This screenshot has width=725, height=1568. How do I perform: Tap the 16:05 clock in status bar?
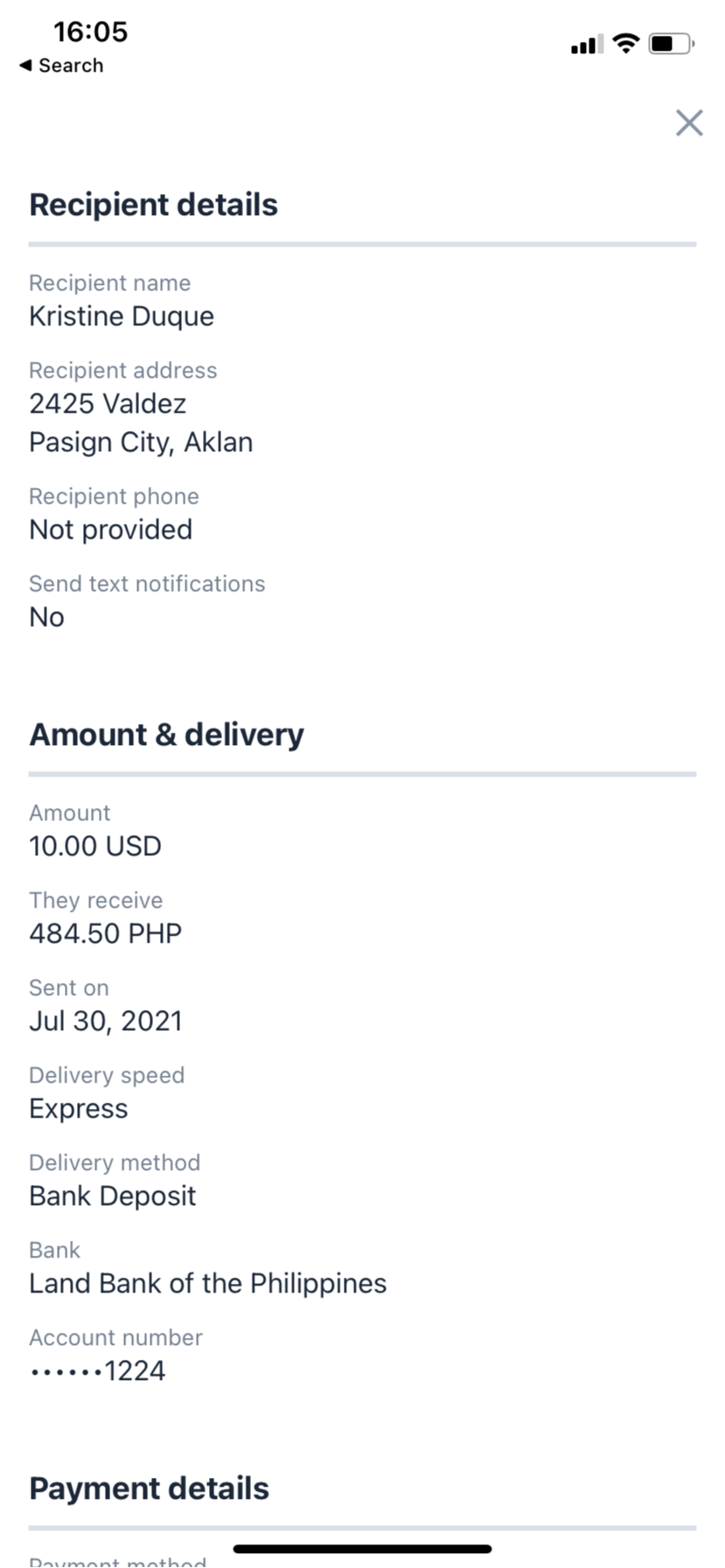(x=90, y=31)
